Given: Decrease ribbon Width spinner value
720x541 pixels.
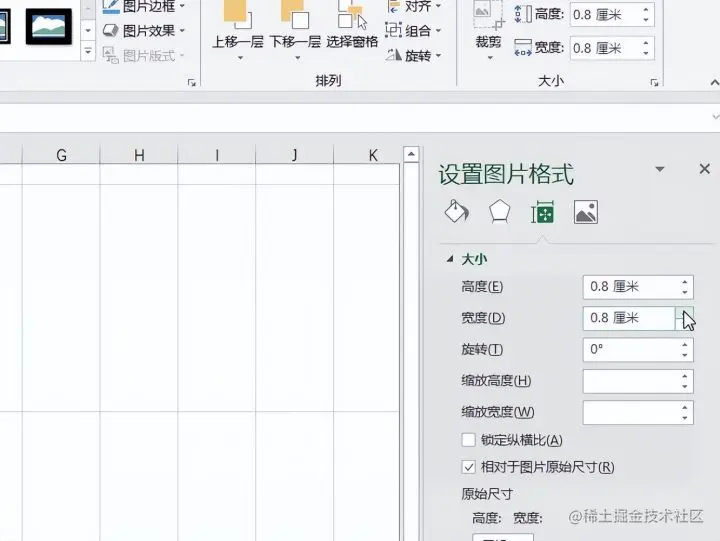Looking at the screenshot, I should pyautogui.click(x=646, y=53).
